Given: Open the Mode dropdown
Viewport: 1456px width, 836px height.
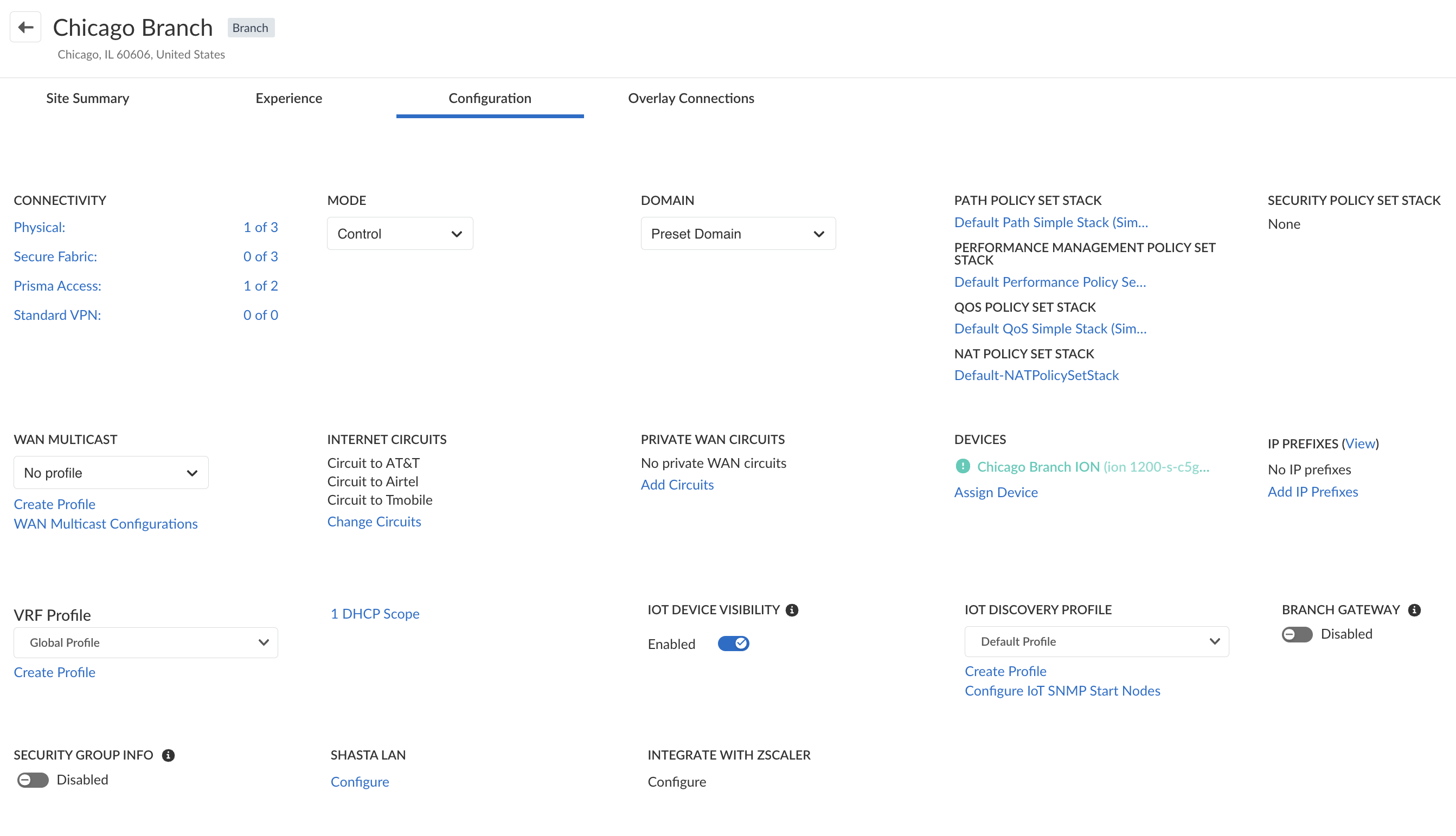Looking at the screenshot, I should coord(400,234).
